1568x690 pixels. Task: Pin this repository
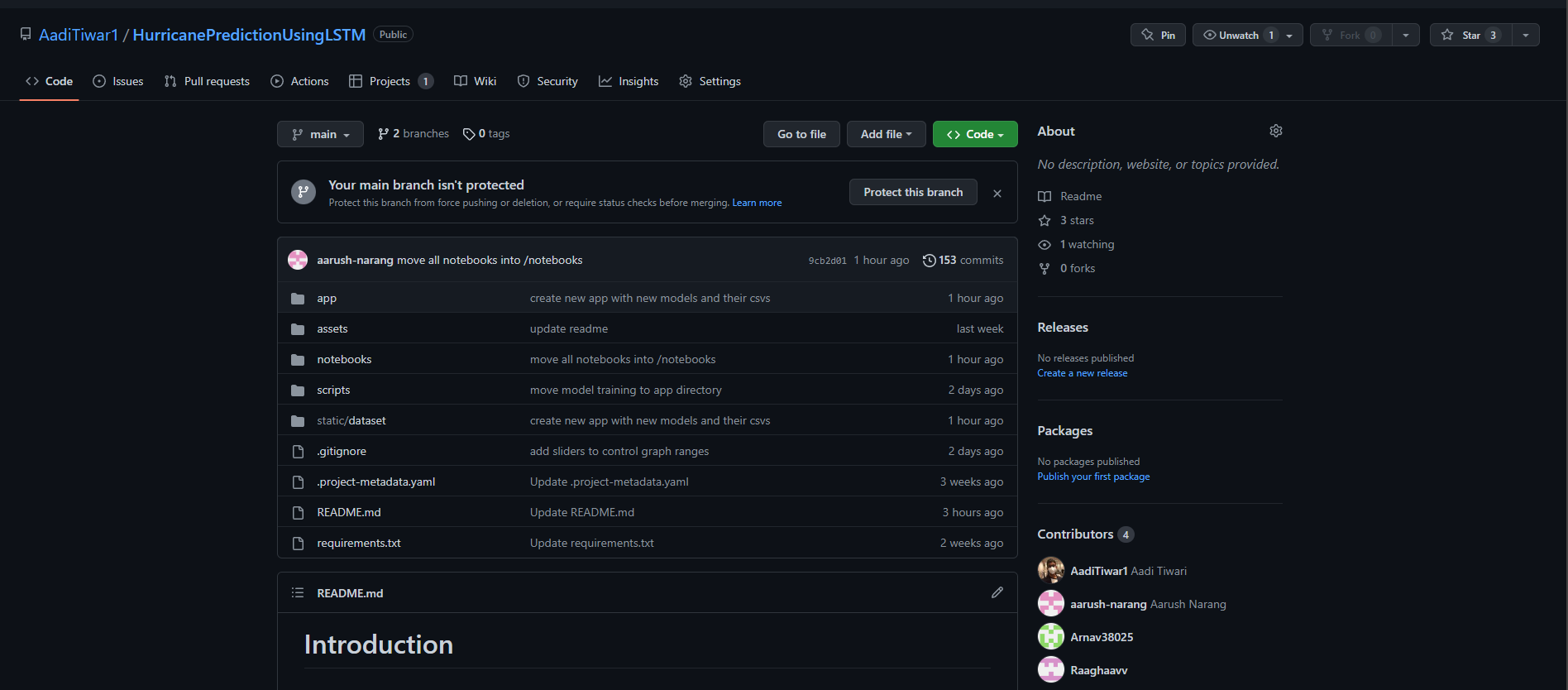click(1158, 35)
